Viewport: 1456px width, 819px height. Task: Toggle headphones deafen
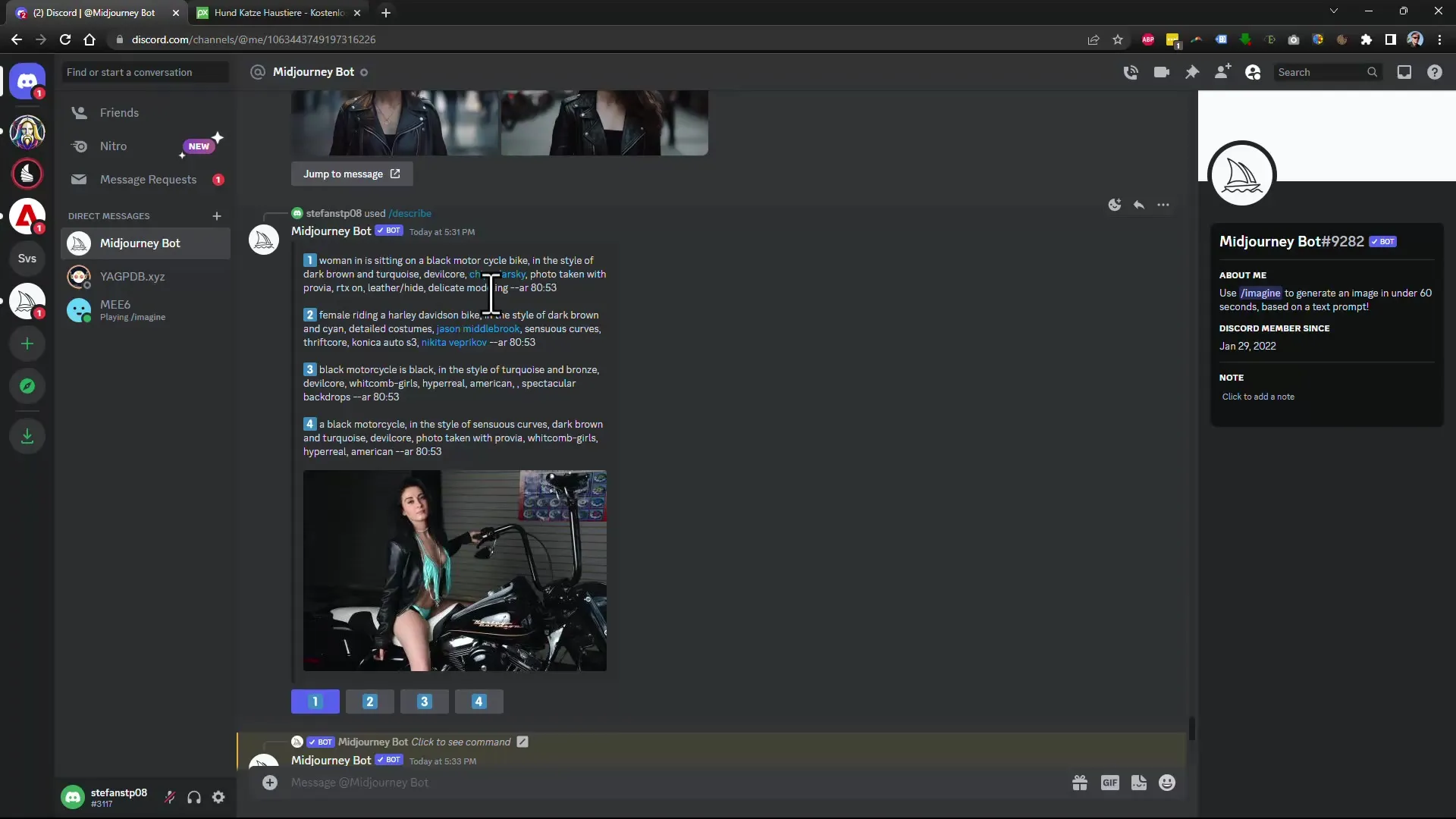pyautogui.click(x=194, y=797)
